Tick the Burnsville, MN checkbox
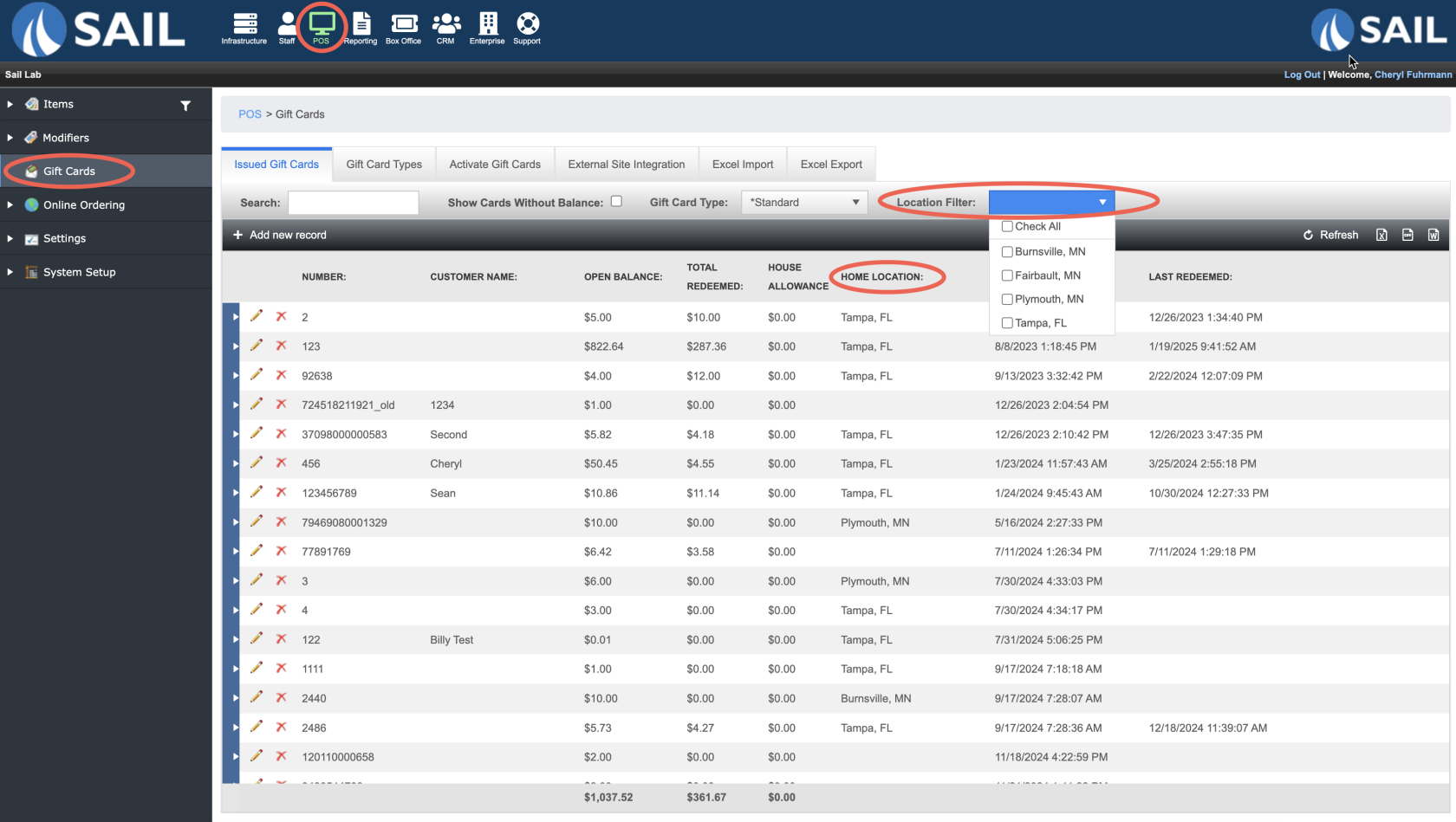 point(1007,251)
